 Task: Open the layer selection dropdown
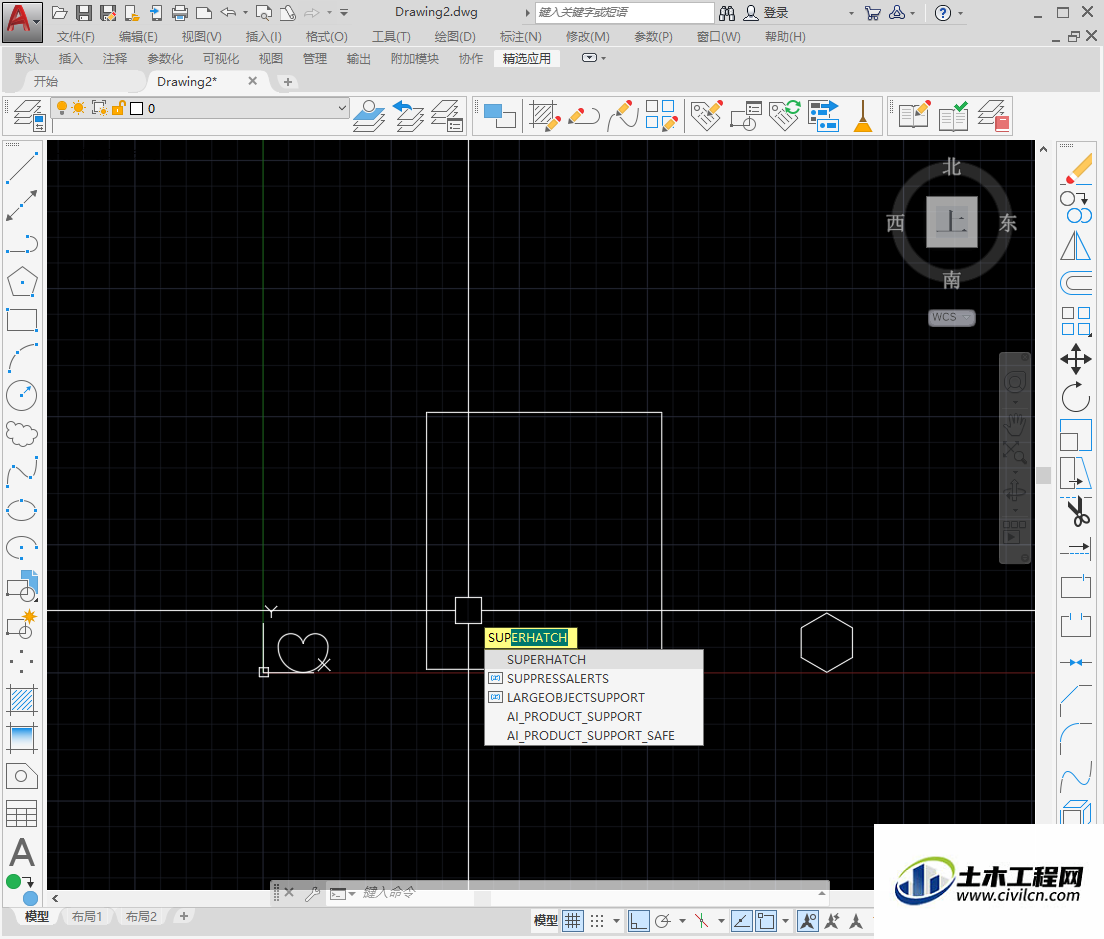tap(342, 108)
